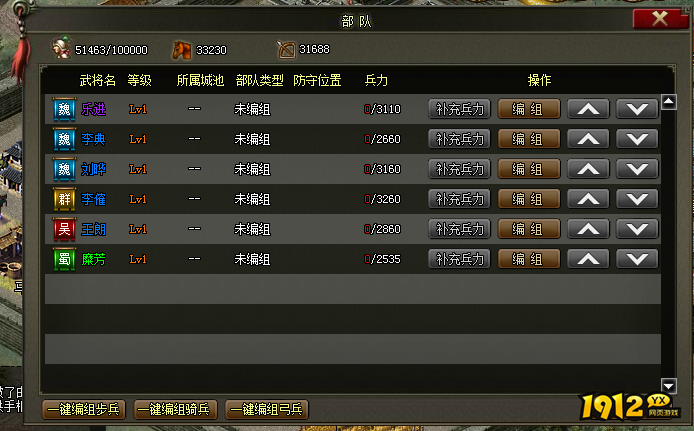Move 刘晔 up in the list
This screenshot has width=694, height=431.
(588, 169)
